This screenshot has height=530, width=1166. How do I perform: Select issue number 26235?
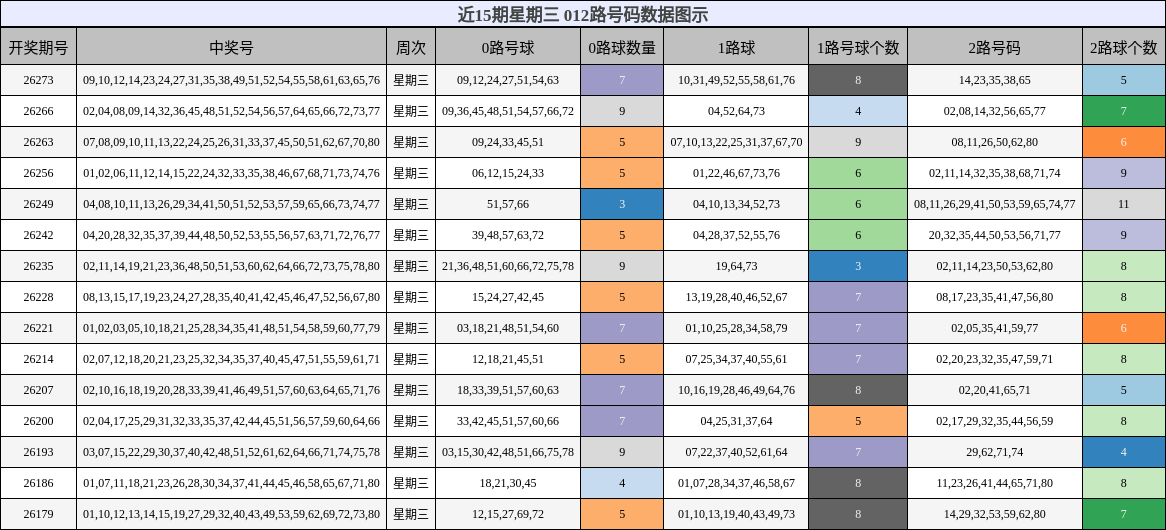(38, 266)
